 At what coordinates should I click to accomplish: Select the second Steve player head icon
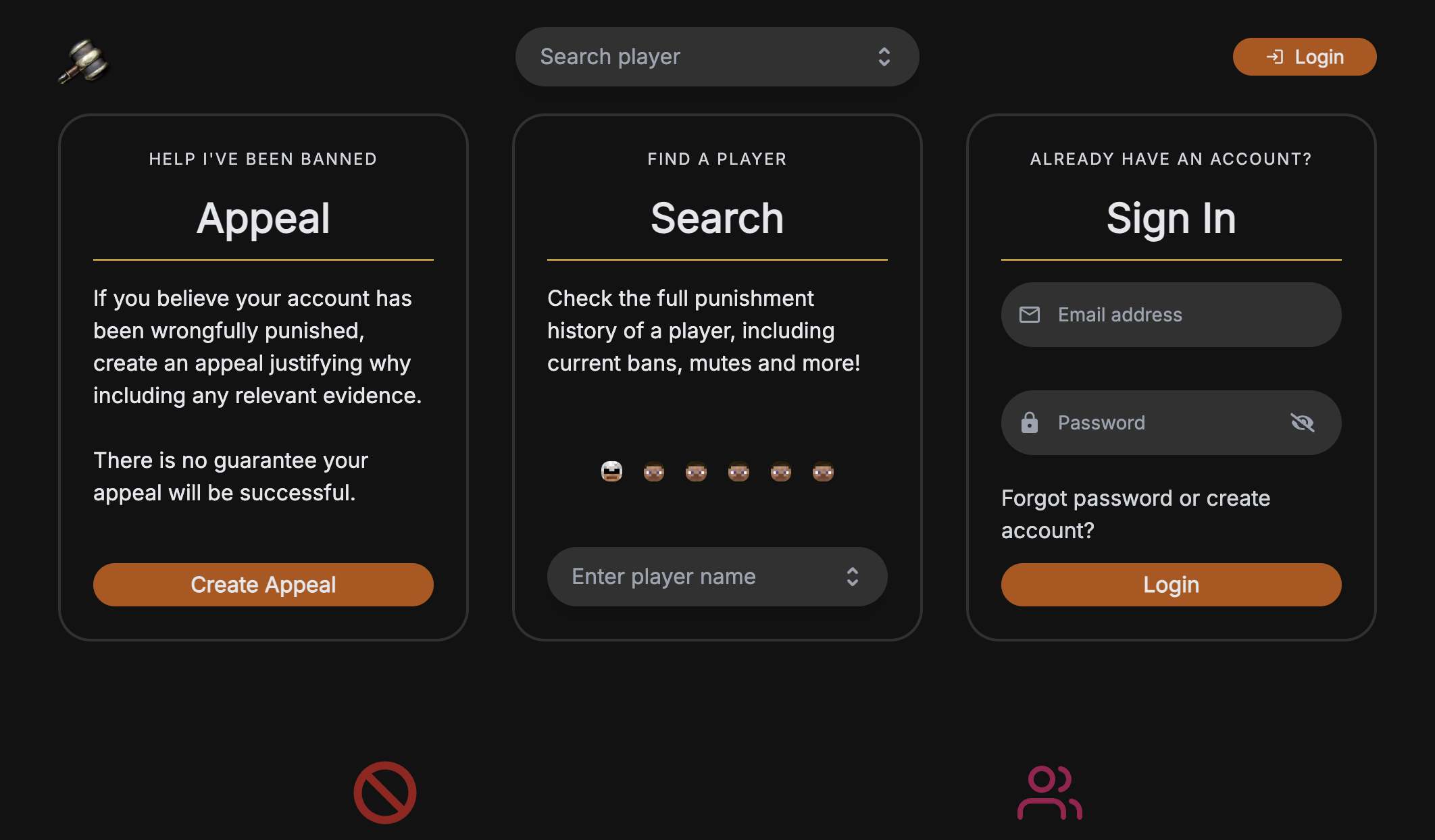pos(653,471)
